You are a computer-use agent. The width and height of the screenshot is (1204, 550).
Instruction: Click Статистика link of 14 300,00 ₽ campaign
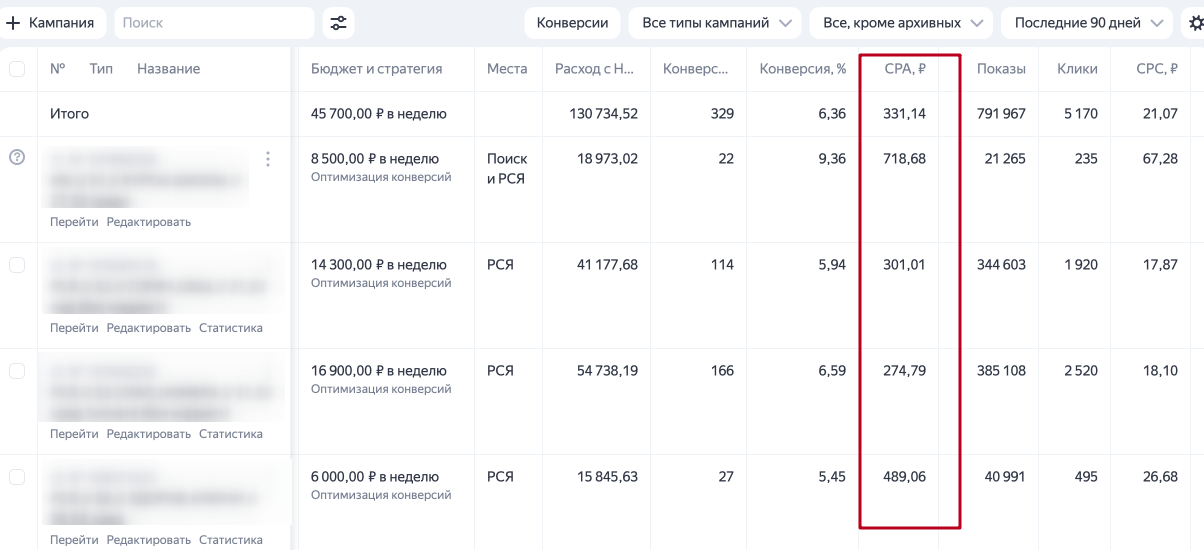(231, 328)
